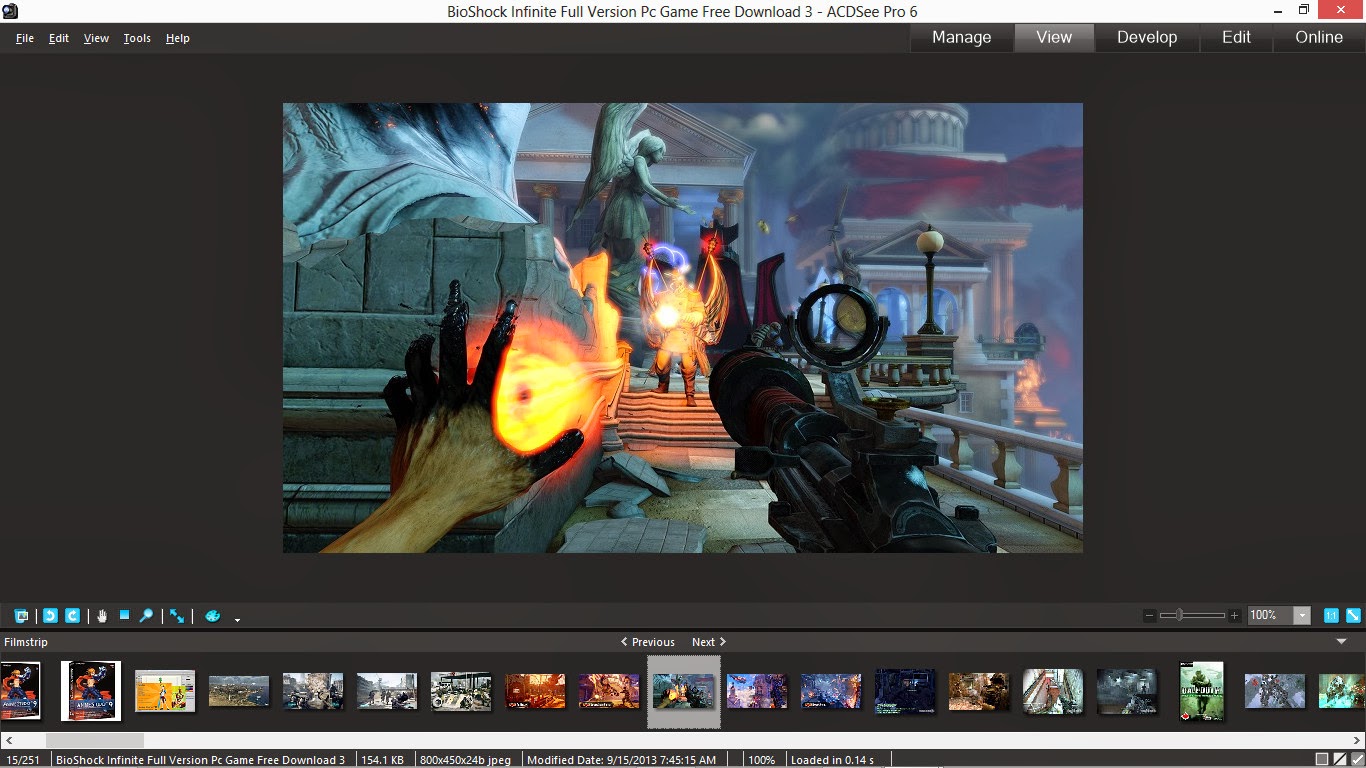
Task: Click the Loaded in 0.14 s text
Action: 832,760
